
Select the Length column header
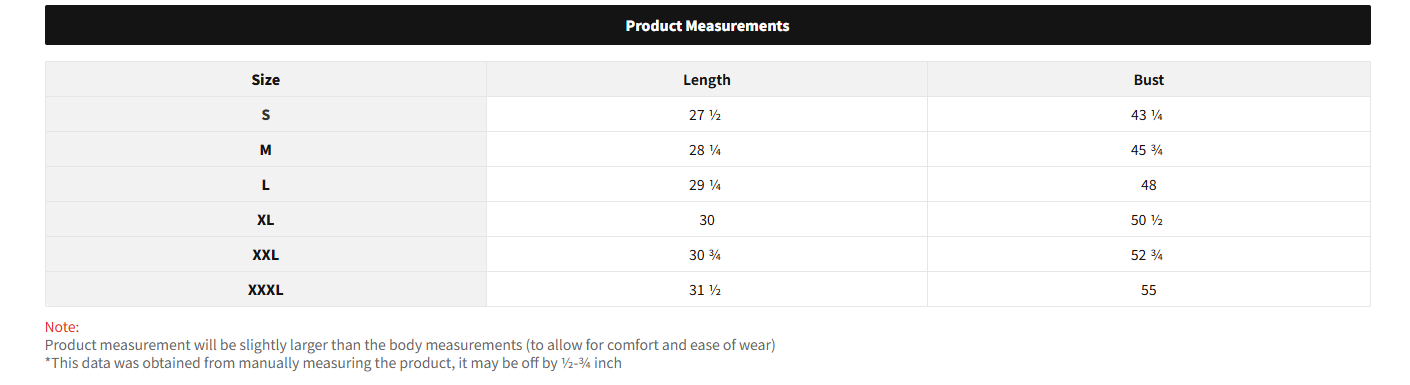(x=707, y=80)
